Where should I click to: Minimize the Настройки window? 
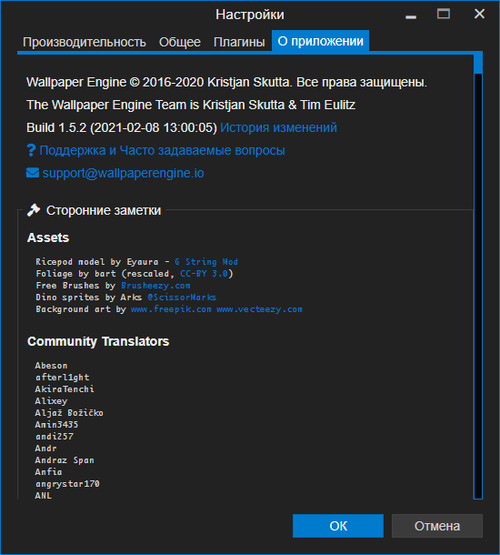tap(411, 15)
